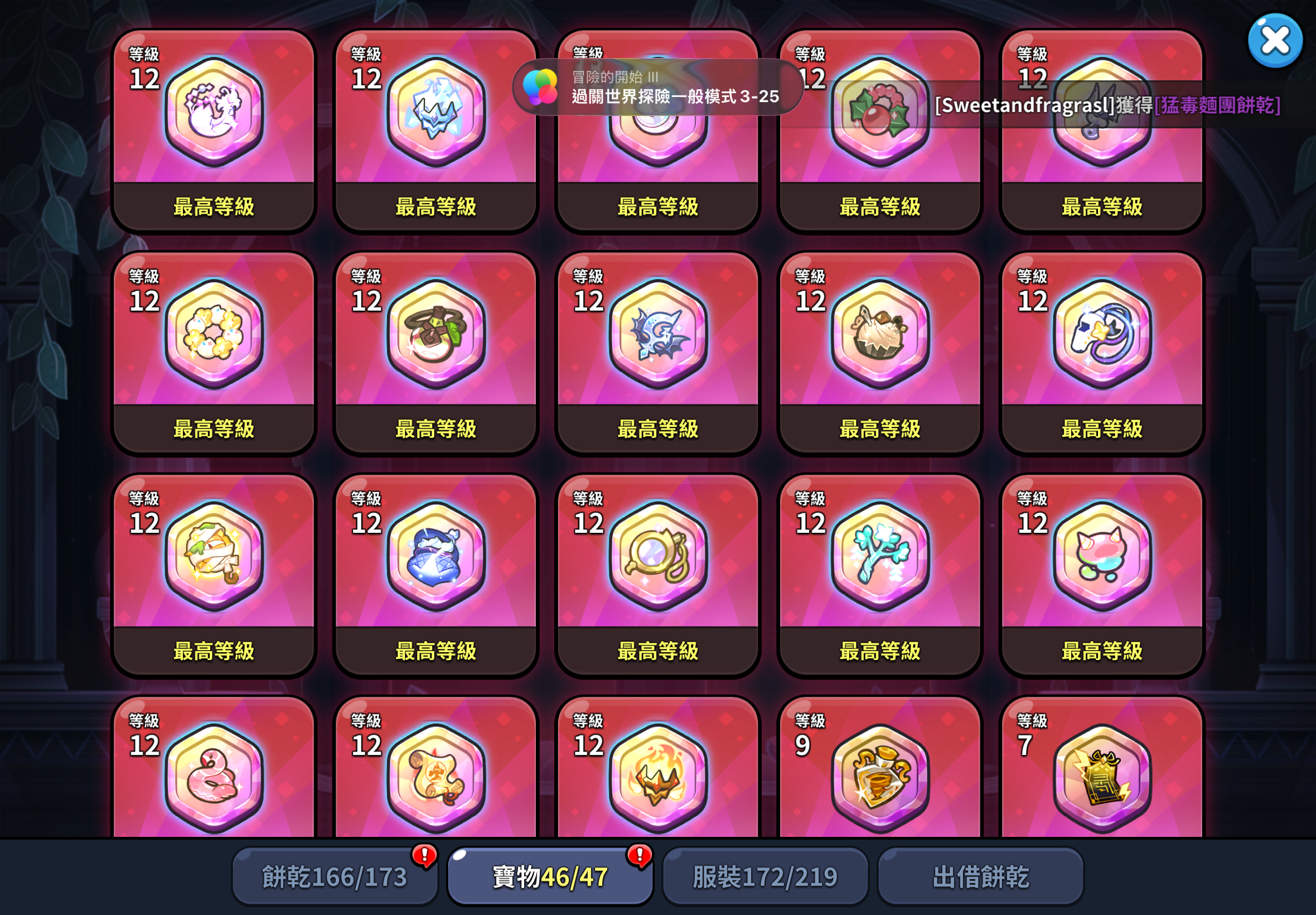The image size is (1316, 915).
Task: Close the treasure list with X button
Action: (1275, 41)
